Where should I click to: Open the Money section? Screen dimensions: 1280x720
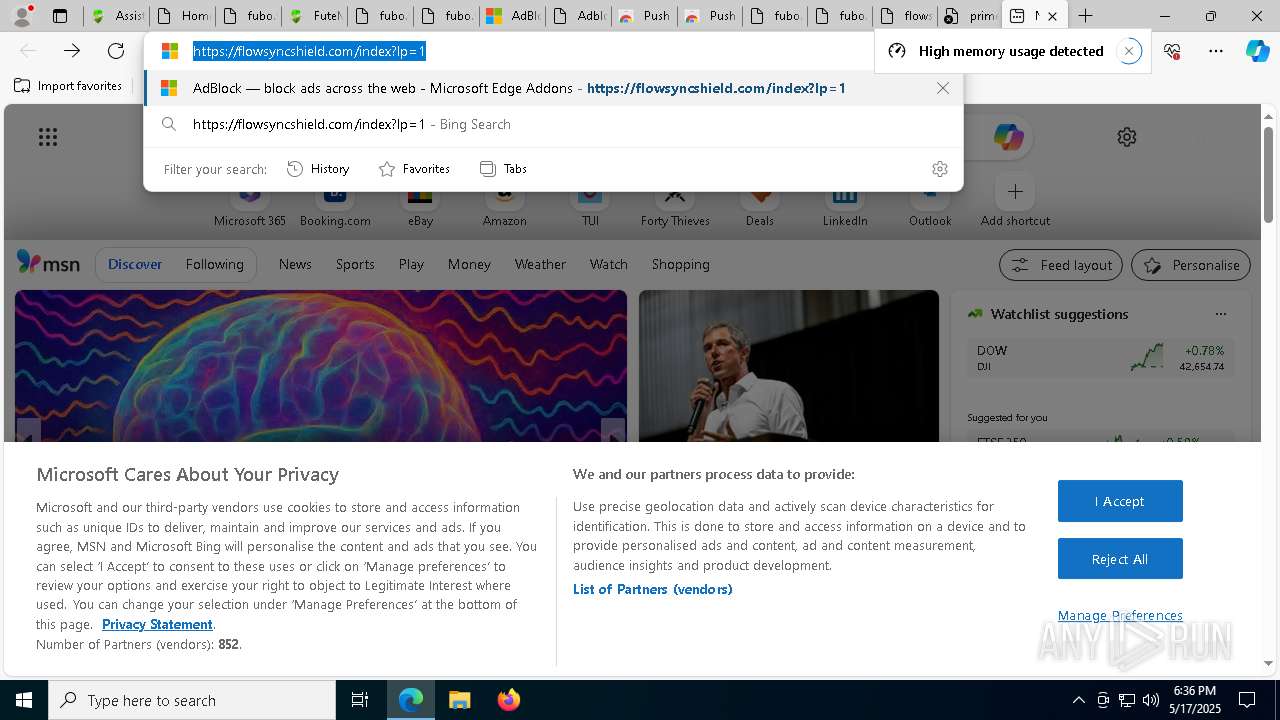tap(469, 264)
